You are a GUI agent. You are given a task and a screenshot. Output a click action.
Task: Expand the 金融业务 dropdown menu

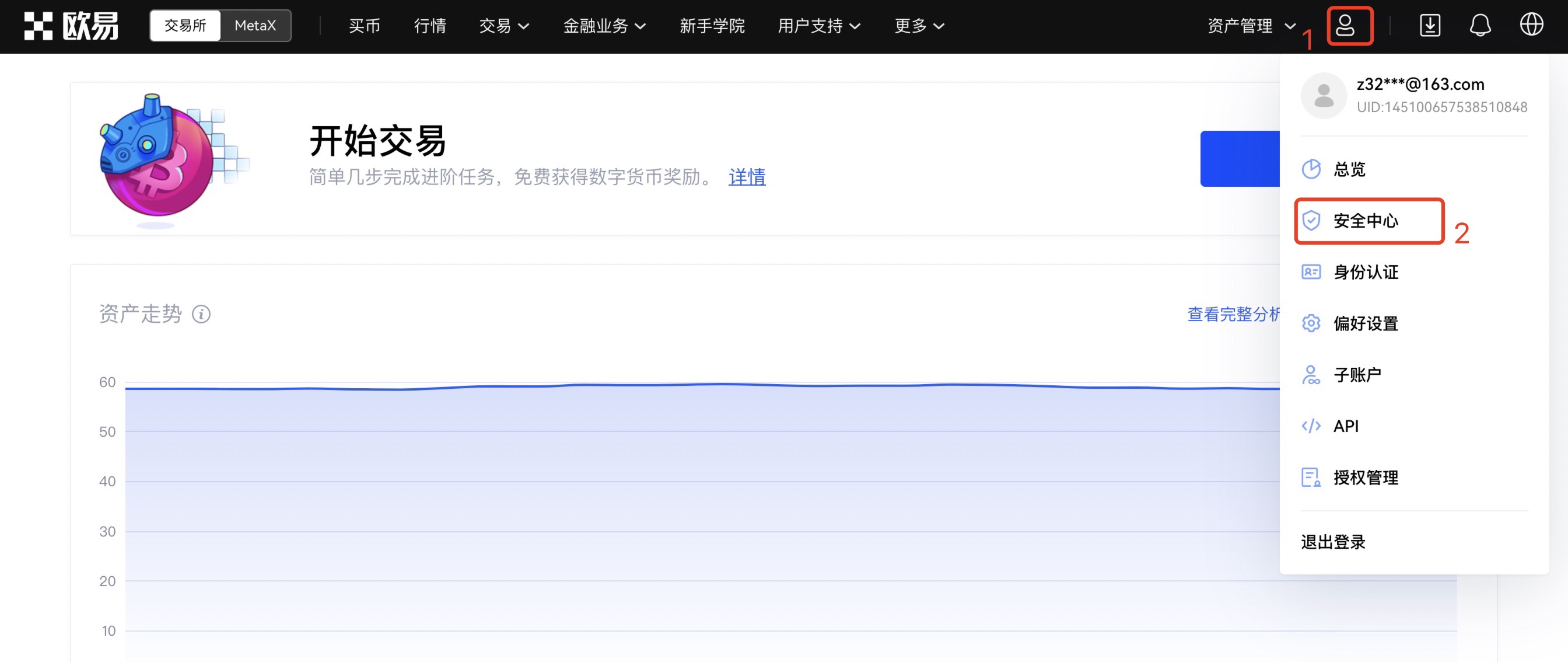(x=604, y=26)
